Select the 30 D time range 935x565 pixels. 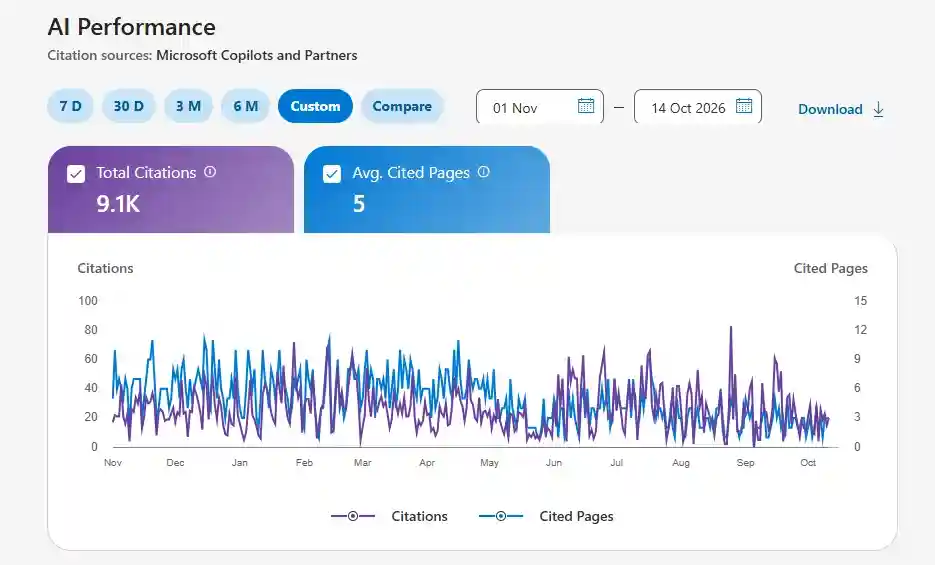pyautogui.click(x=128, y=106)
